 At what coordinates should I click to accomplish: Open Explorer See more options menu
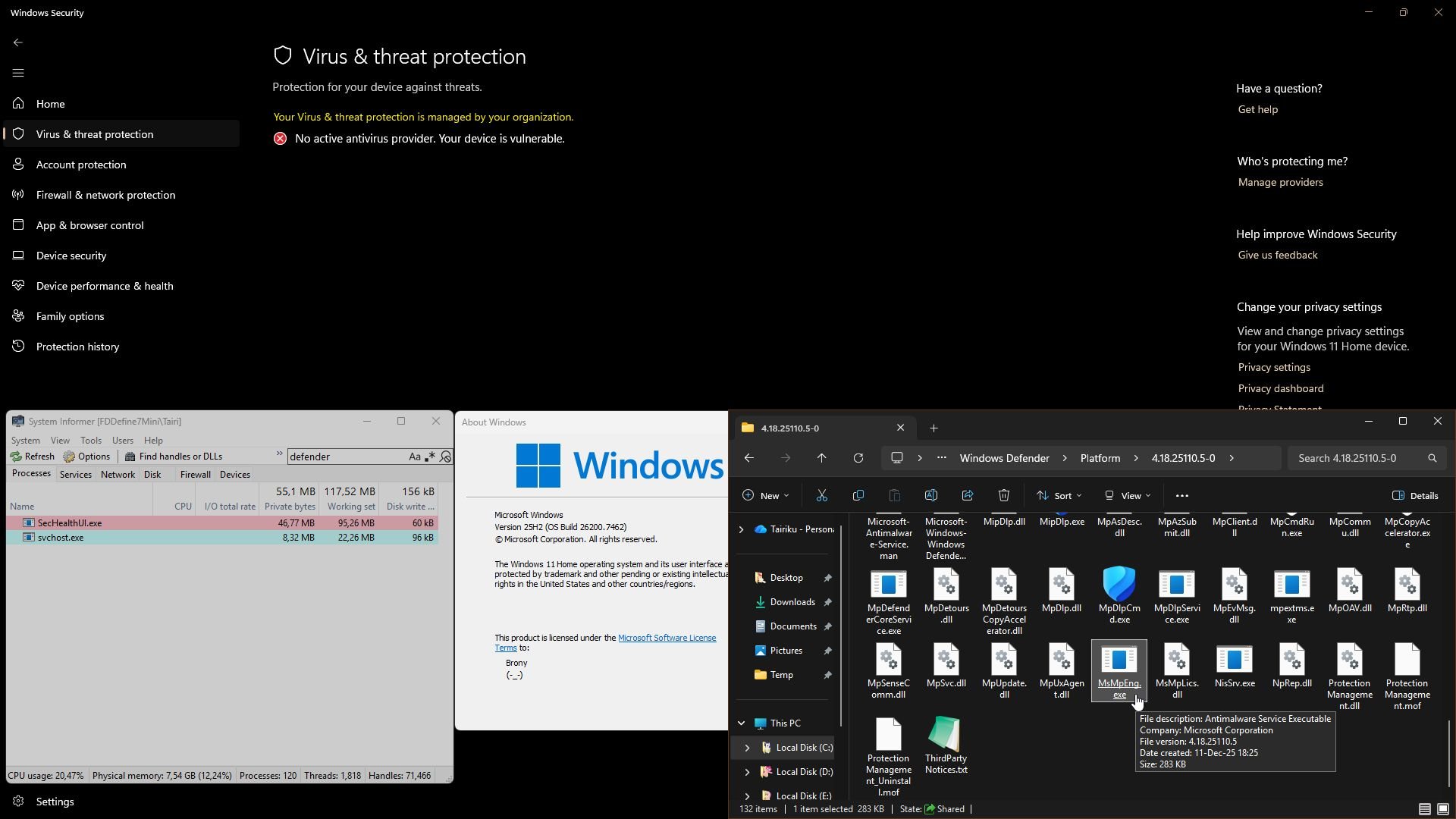coord(1182,496)
